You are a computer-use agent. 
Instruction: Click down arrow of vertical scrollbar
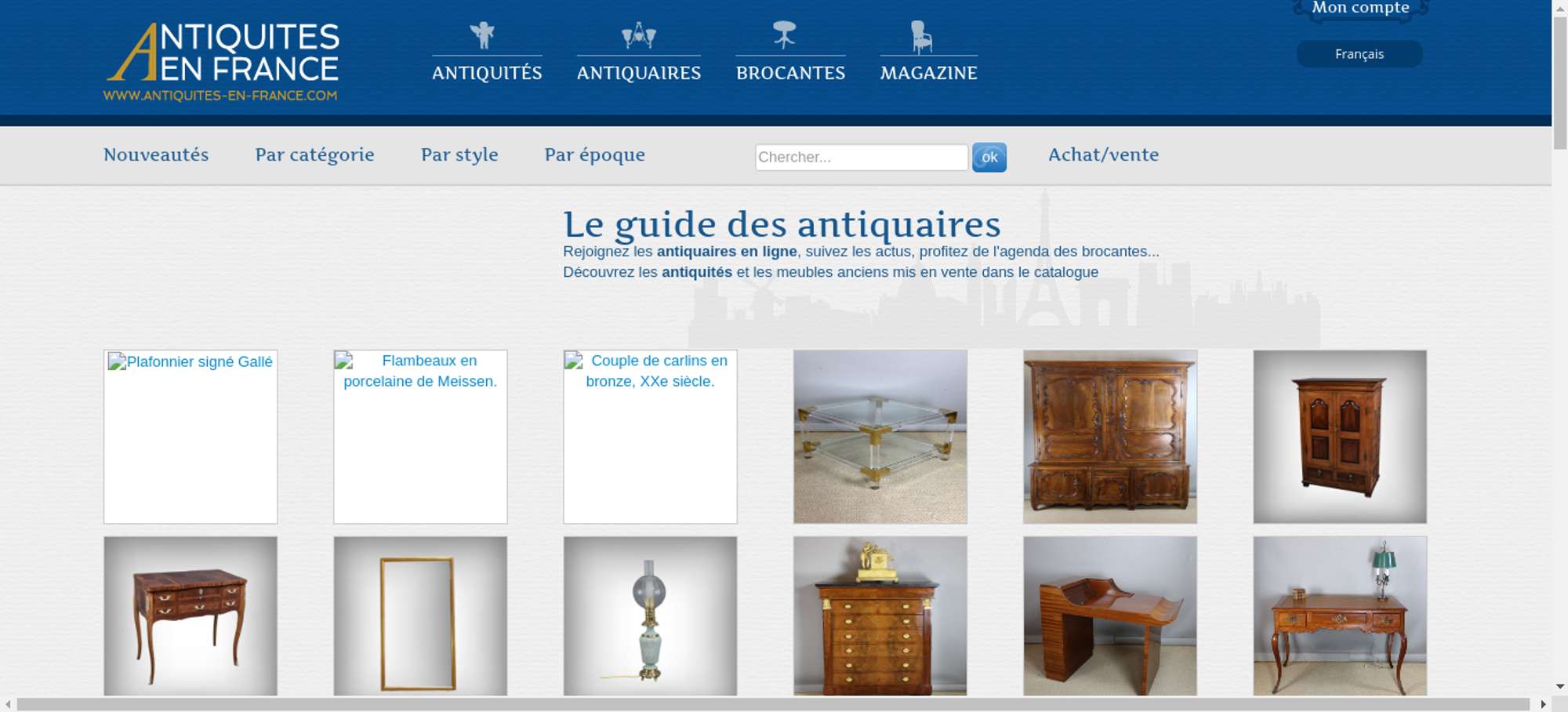click(1559, 686)
